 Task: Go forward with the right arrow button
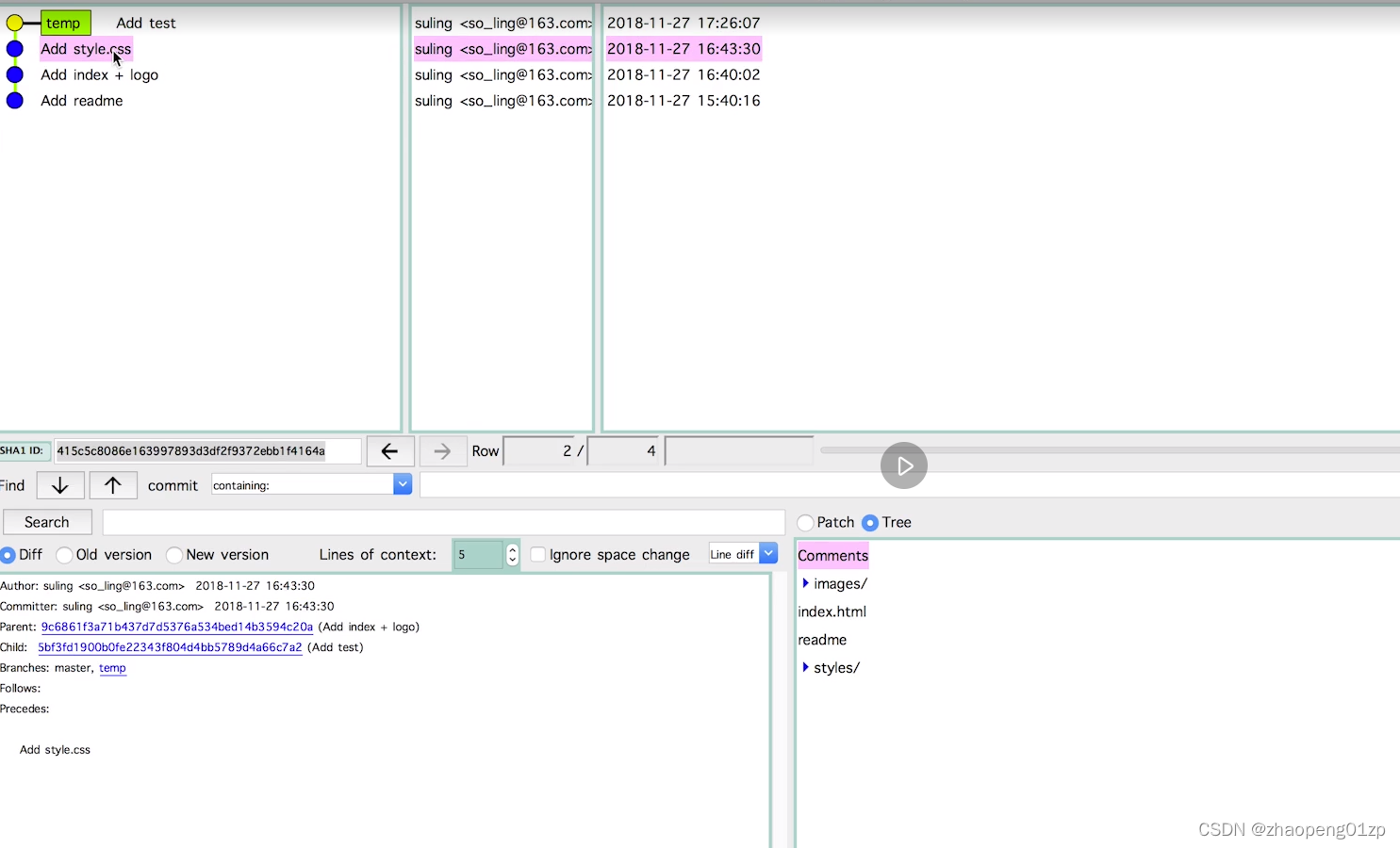click(x=442, y=451)
